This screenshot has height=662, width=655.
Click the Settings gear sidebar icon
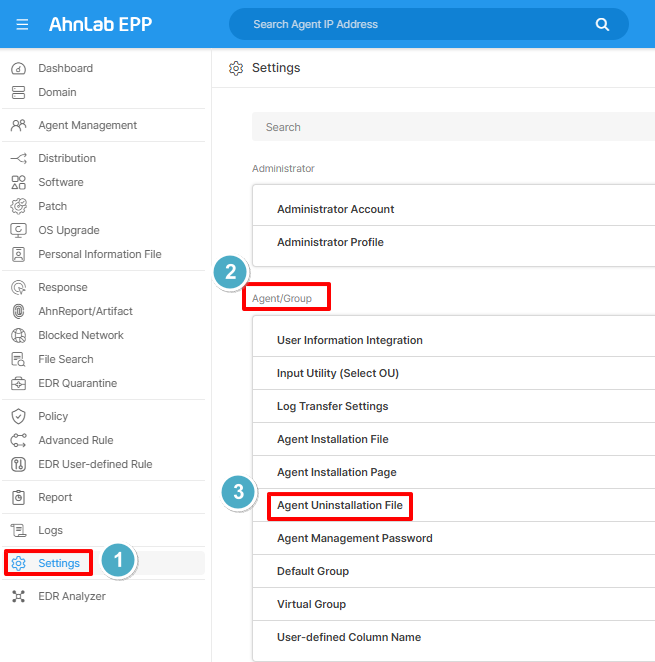(18, 564)
